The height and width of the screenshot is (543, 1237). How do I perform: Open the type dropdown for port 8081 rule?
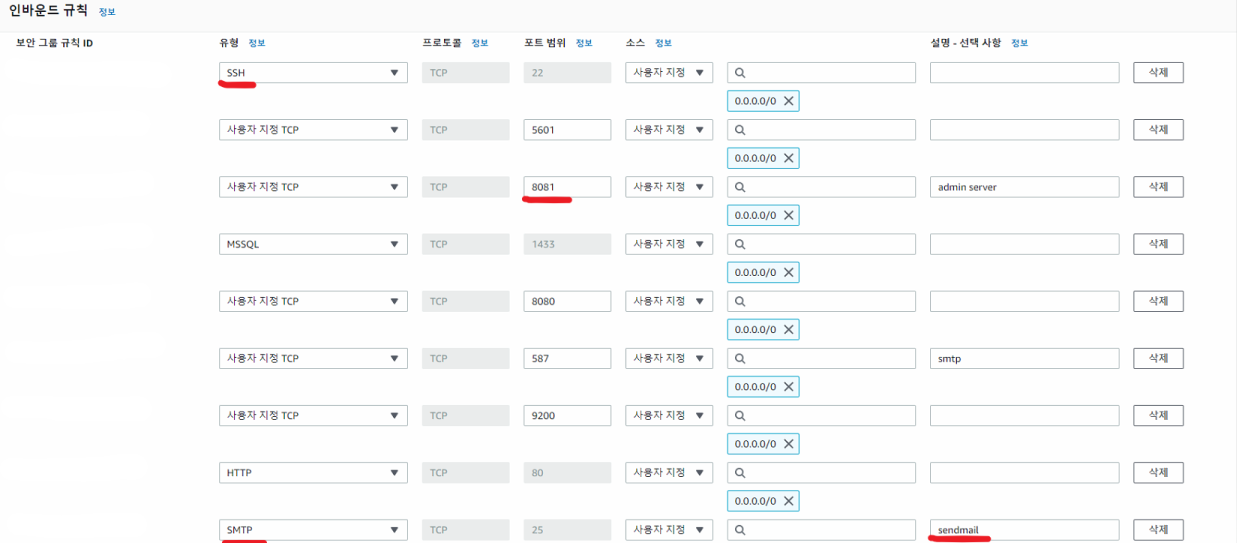[313, 187]
